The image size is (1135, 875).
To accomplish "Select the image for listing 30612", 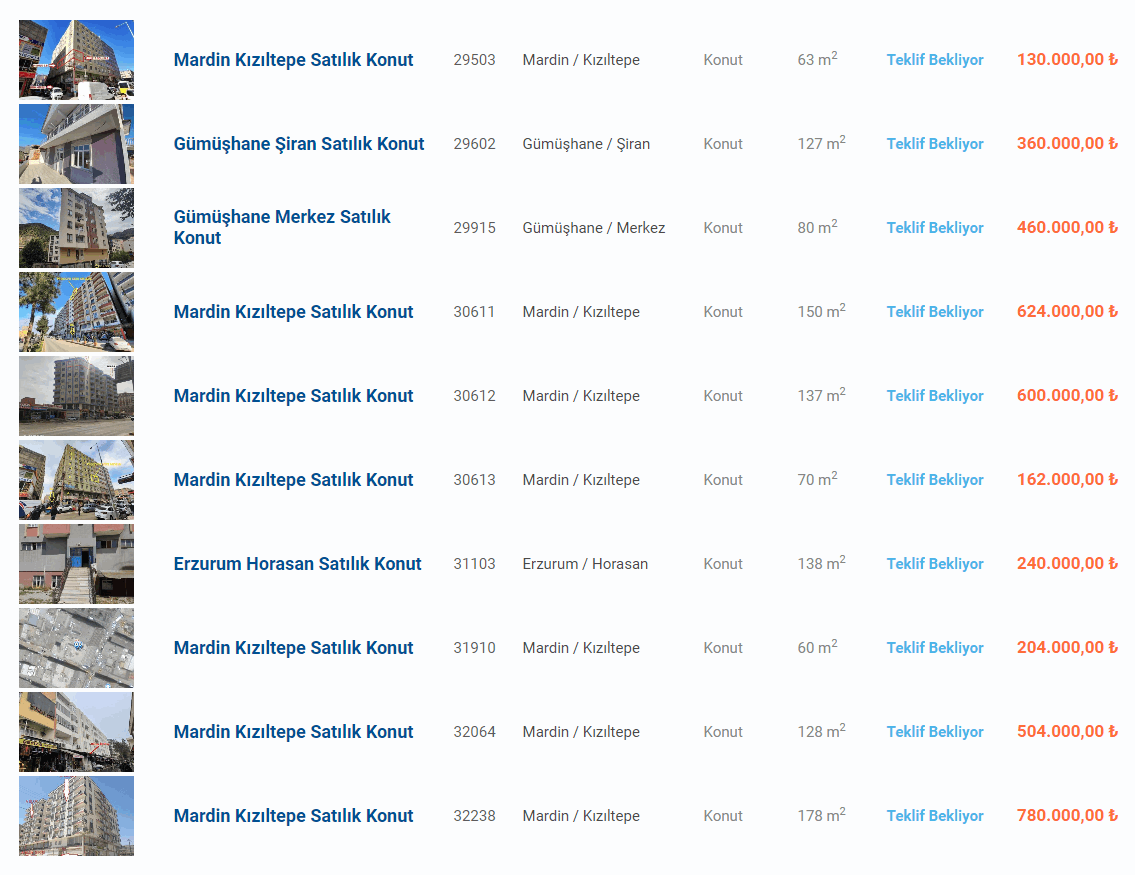I will (76, 396).
